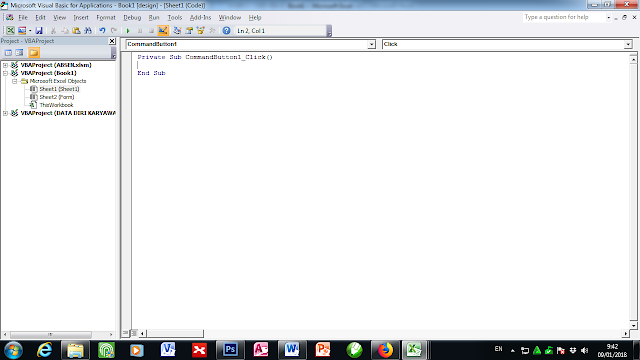Open Visual Basic Help question mark icon
Image resolution: width=640 pixels, height=360 pixels.
(x=227, y=31)
